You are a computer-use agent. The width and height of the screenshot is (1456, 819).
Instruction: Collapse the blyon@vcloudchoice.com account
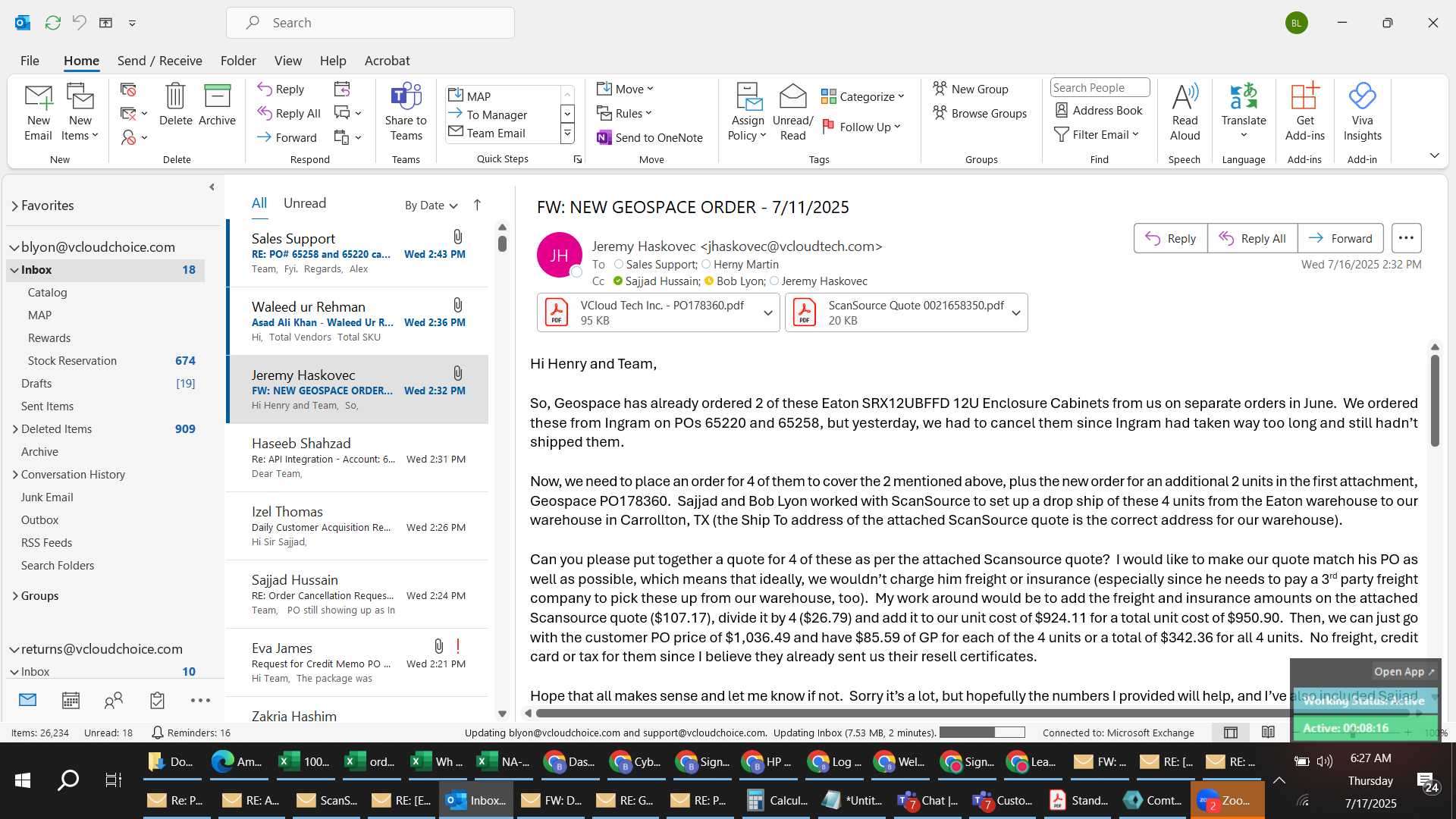[x=14, y=247]
